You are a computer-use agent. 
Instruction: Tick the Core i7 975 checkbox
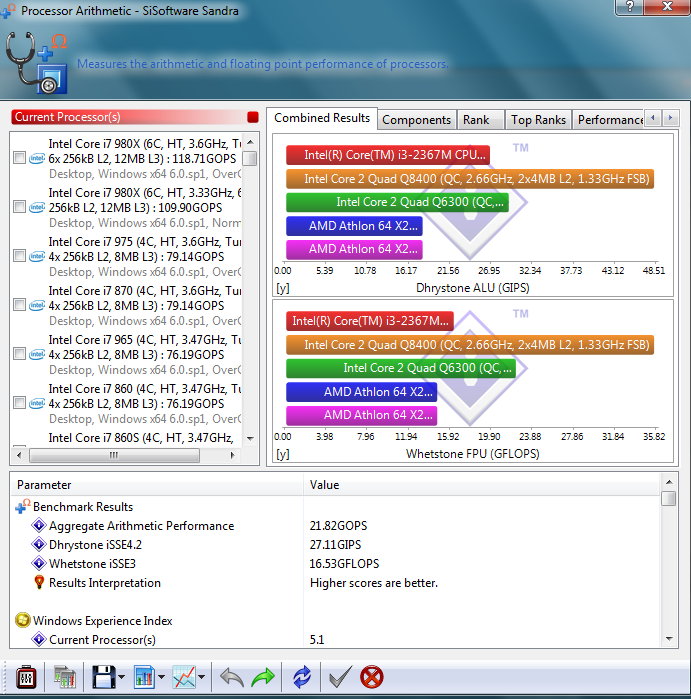tap(19, 256)
